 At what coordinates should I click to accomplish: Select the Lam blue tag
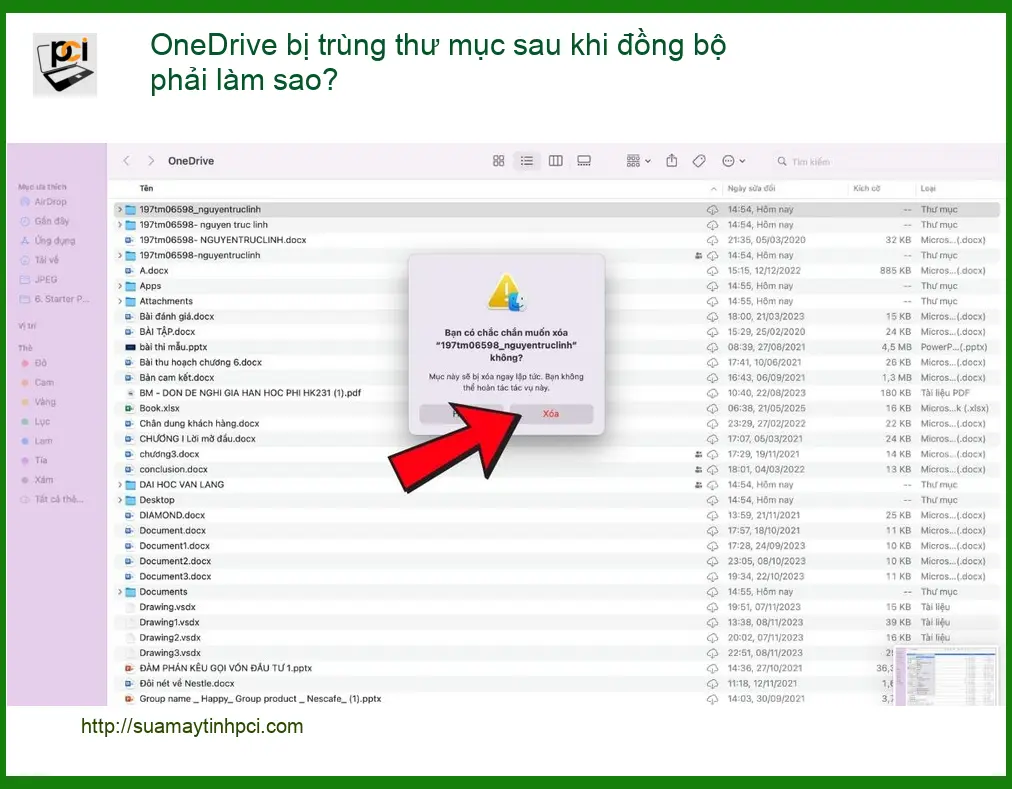point(37,440)
